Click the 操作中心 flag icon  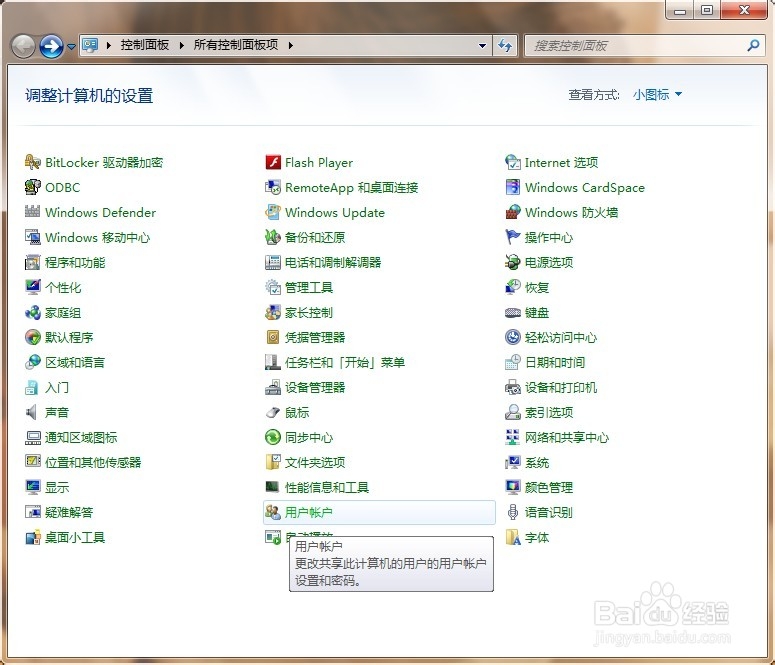[x=513, y=237]
